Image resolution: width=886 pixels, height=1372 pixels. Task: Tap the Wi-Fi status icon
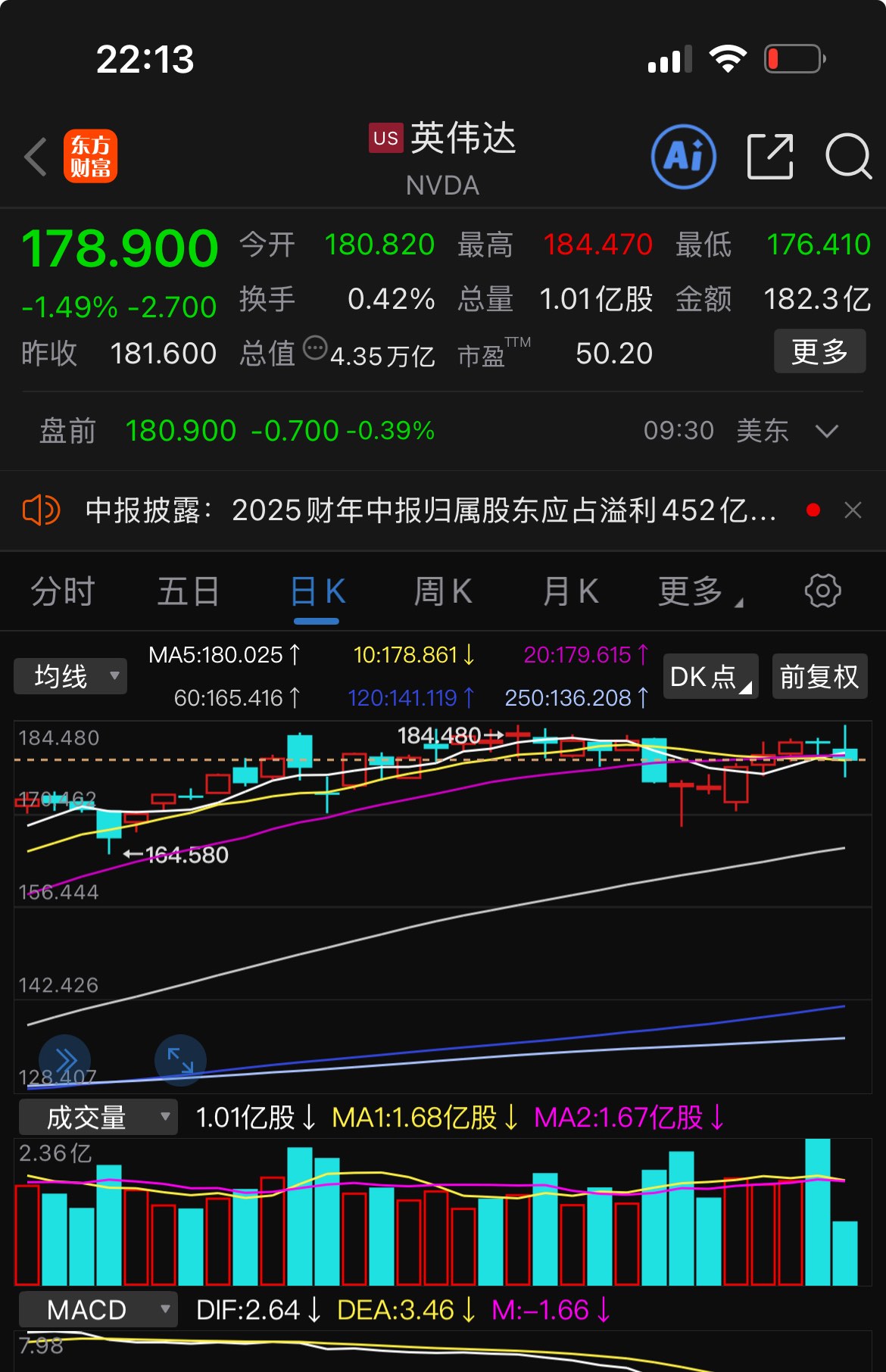click(728, 58)
